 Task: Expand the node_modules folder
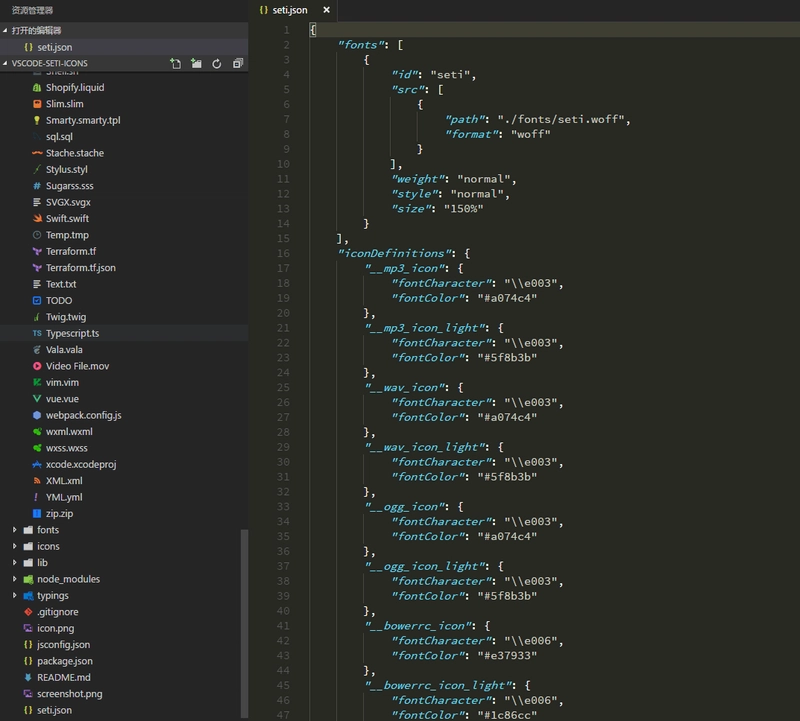(14, 579)
